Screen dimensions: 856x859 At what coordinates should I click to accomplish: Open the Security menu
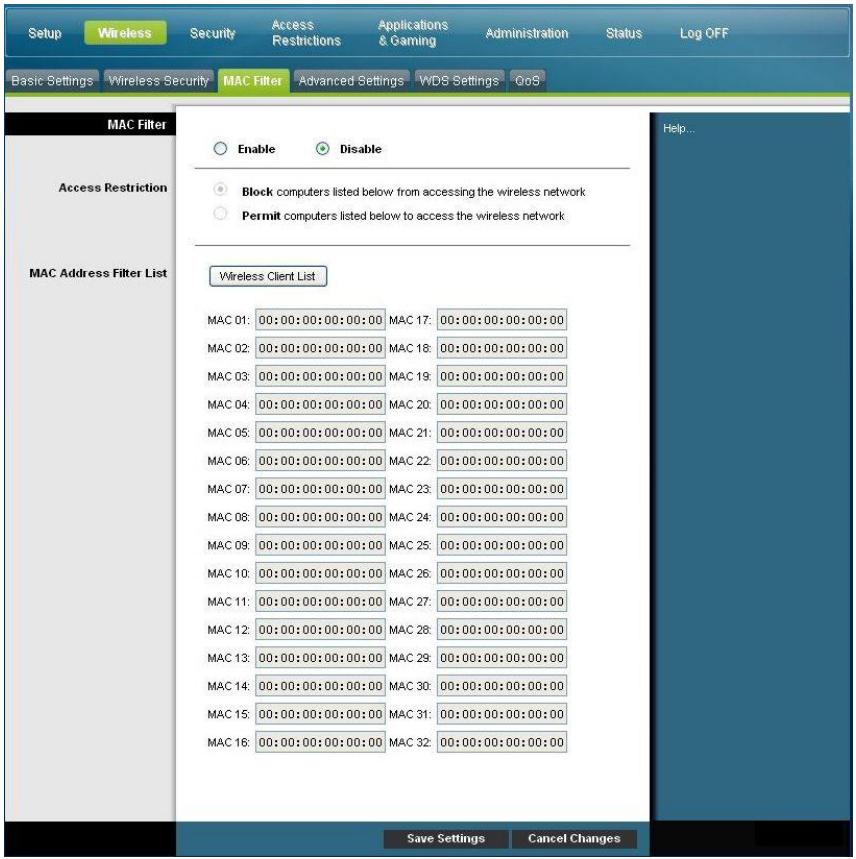[x=211, y=34]
